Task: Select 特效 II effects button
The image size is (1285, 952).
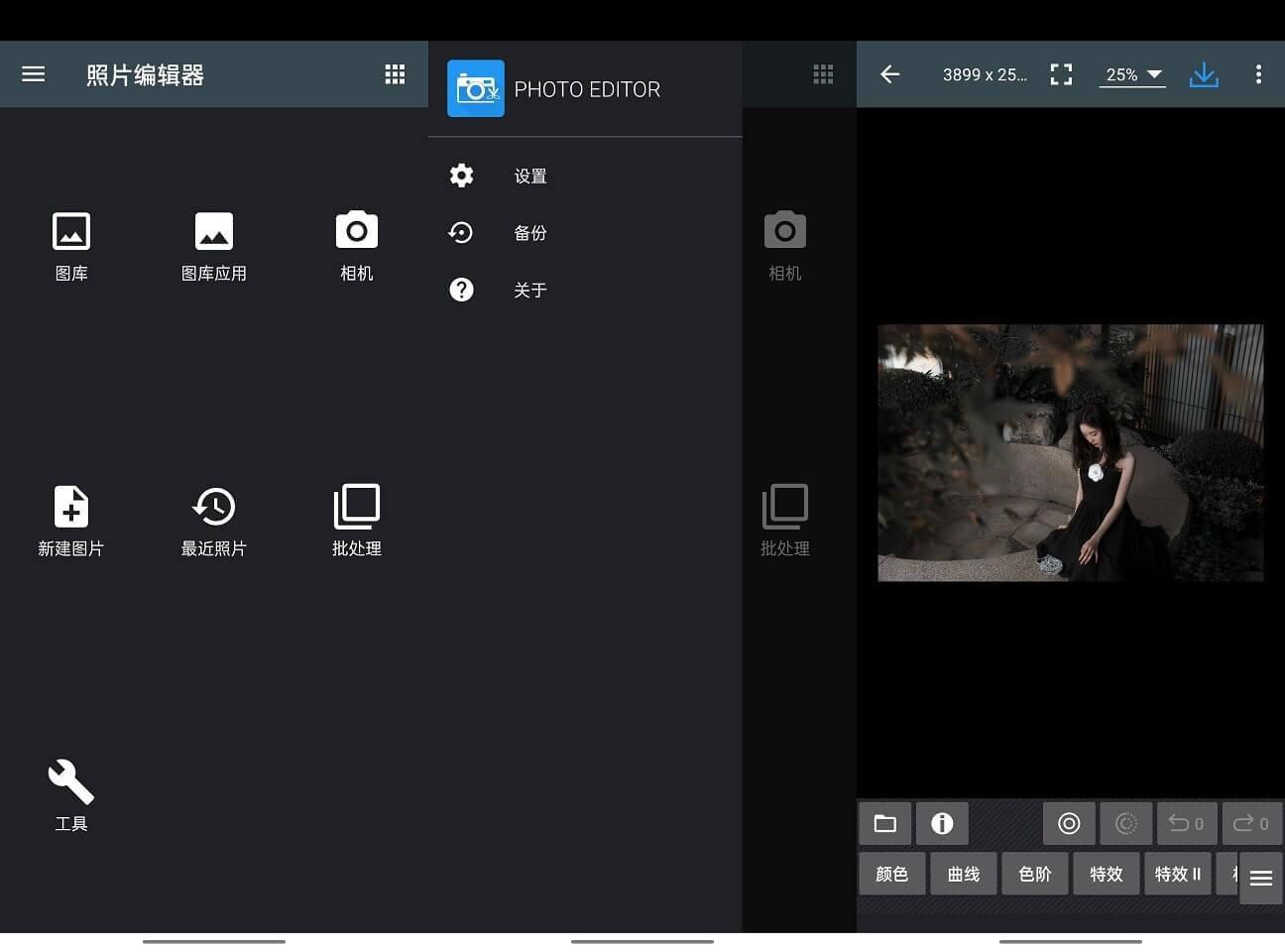Action: tap(1177, 873)
